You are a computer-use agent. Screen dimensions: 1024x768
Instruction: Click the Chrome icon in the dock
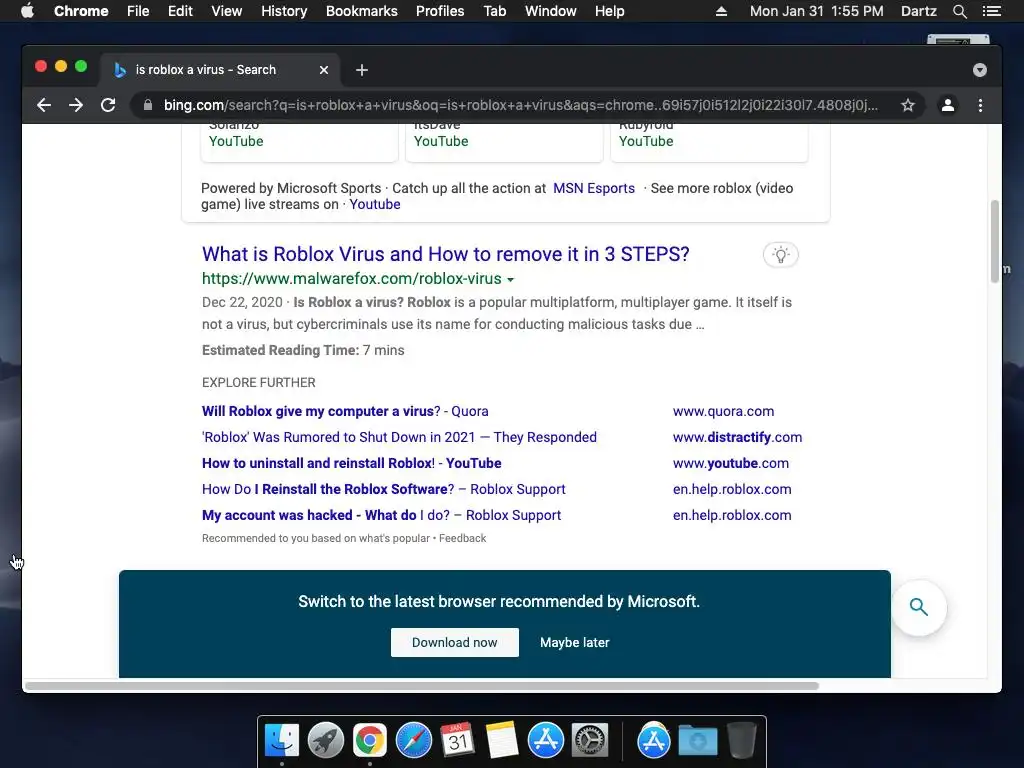coord(370,741)
